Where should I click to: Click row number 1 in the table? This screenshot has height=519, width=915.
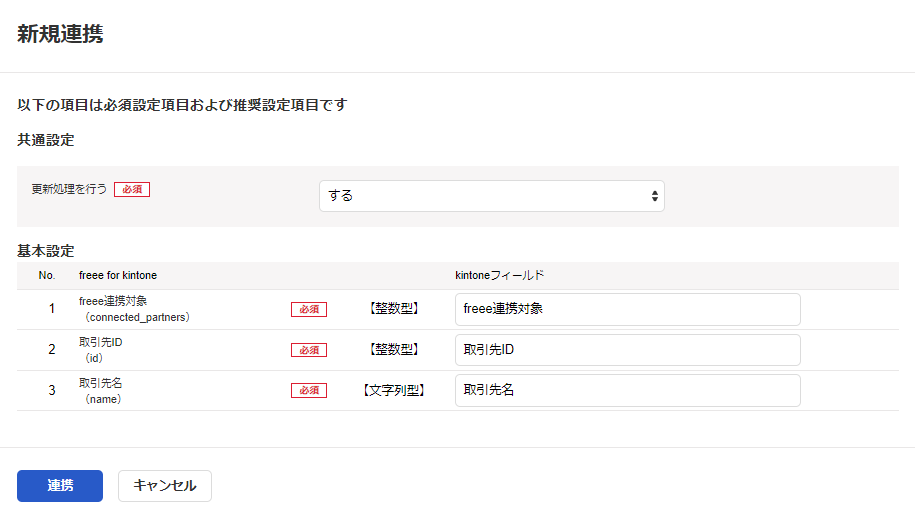click(x=52, y=308)
